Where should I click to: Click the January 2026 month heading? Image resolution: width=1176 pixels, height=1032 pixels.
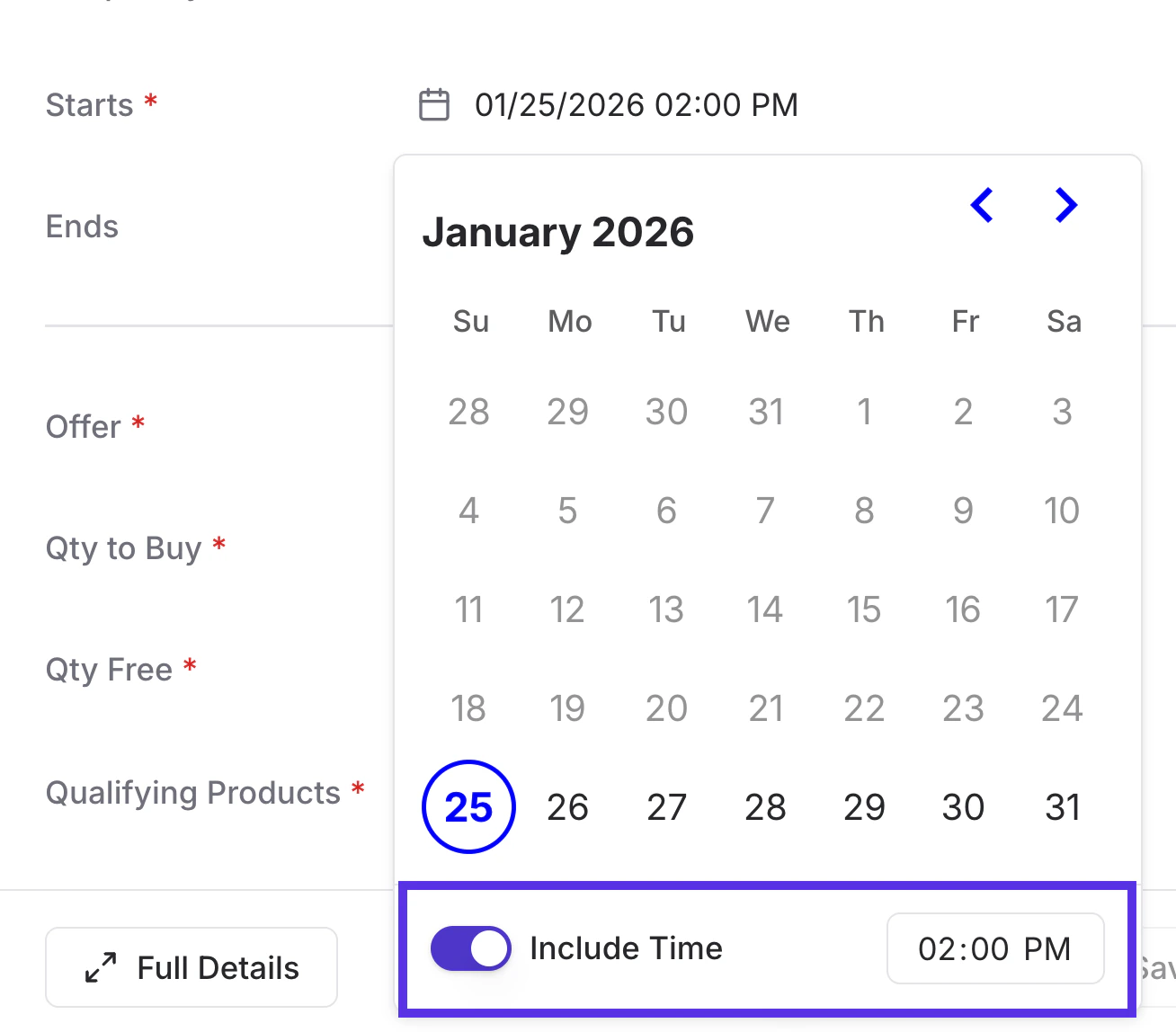pos(558,232)
